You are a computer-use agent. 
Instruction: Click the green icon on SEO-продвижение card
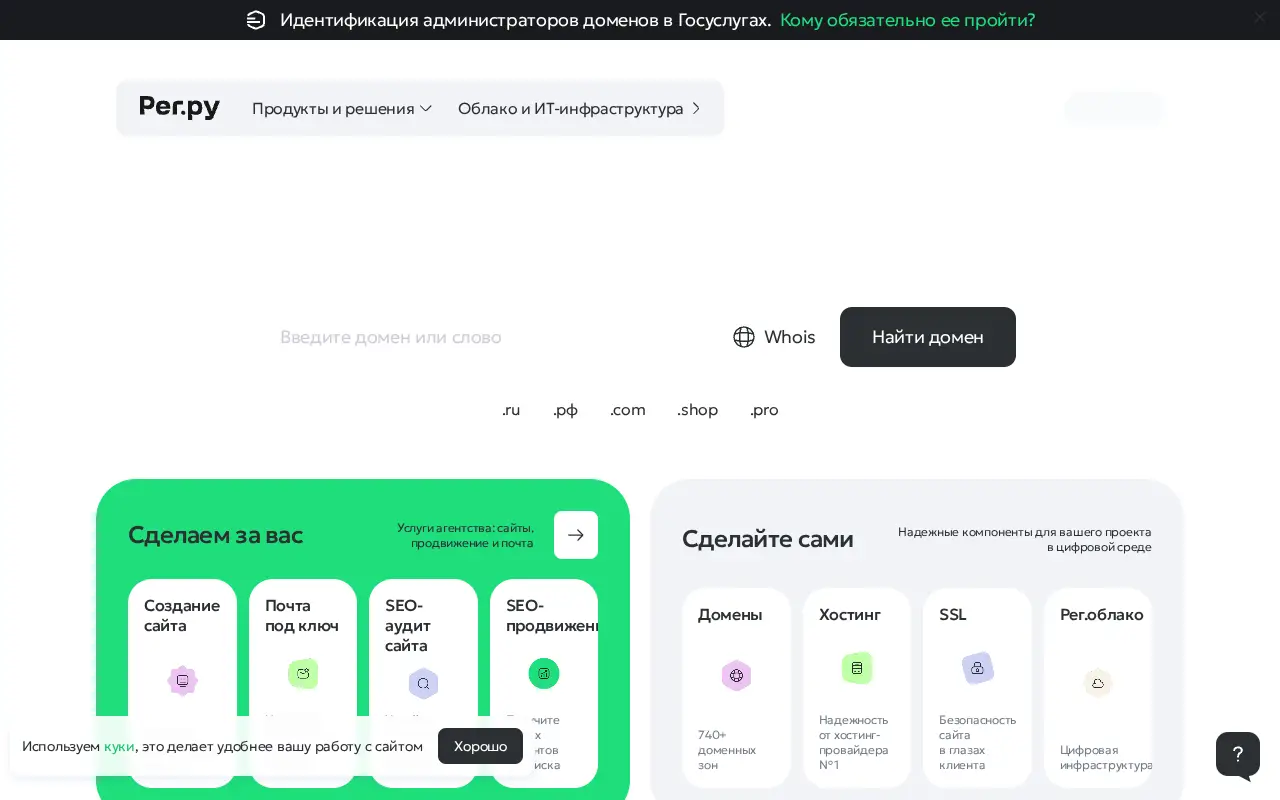click(x=544, y=673)
